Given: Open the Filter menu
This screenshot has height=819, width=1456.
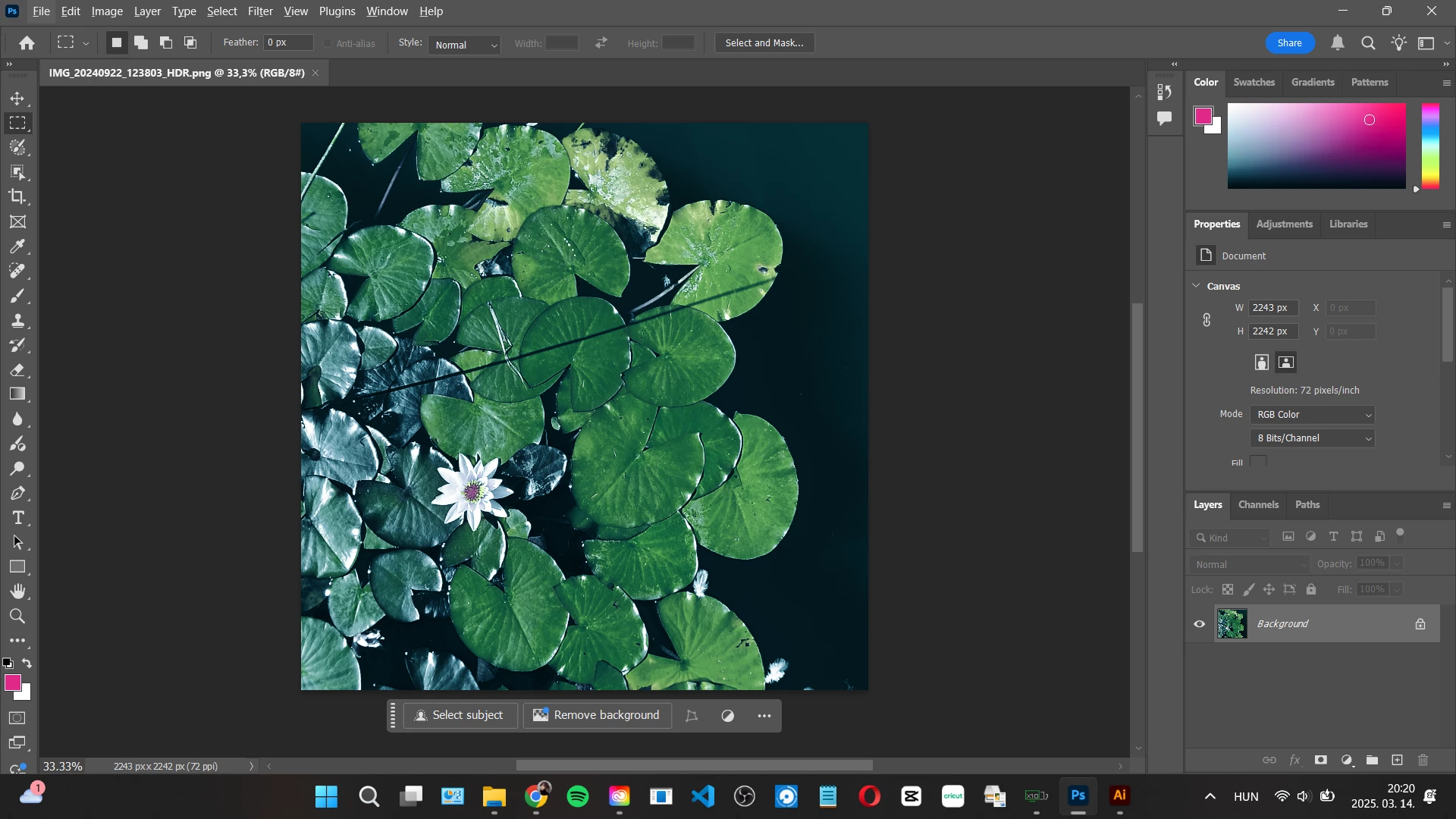Looking at the screenshot, I should 260,11.
